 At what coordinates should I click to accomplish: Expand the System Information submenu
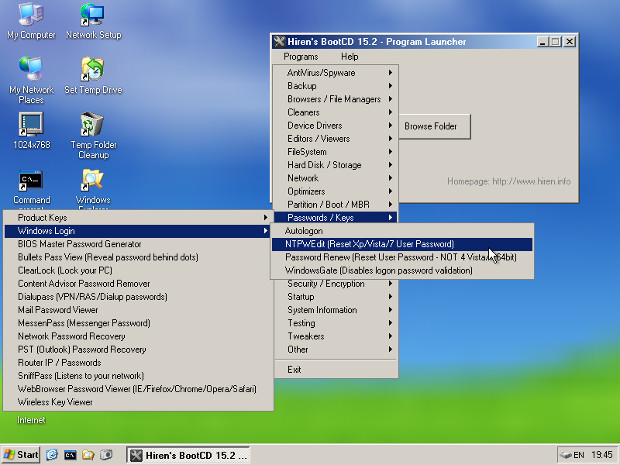(x=336, y=310)
